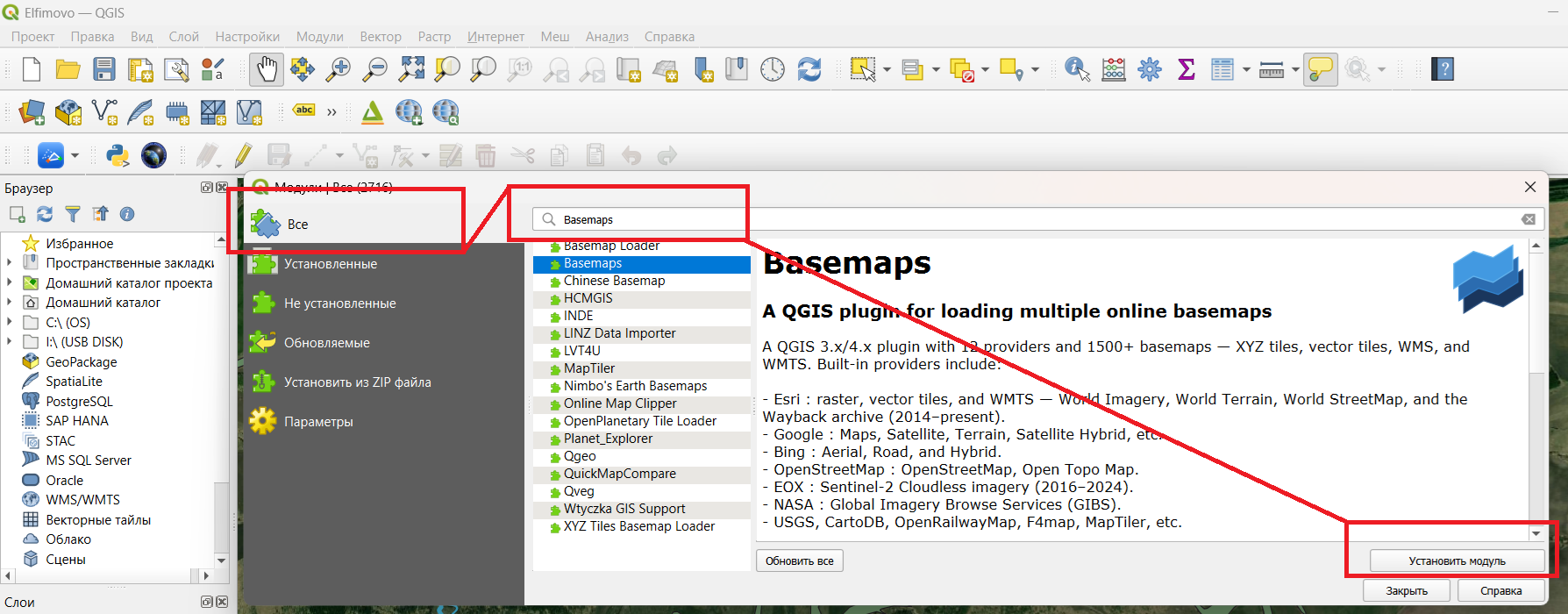
Task: Click the zoom to layer icon
Action: tap(483, 69)
